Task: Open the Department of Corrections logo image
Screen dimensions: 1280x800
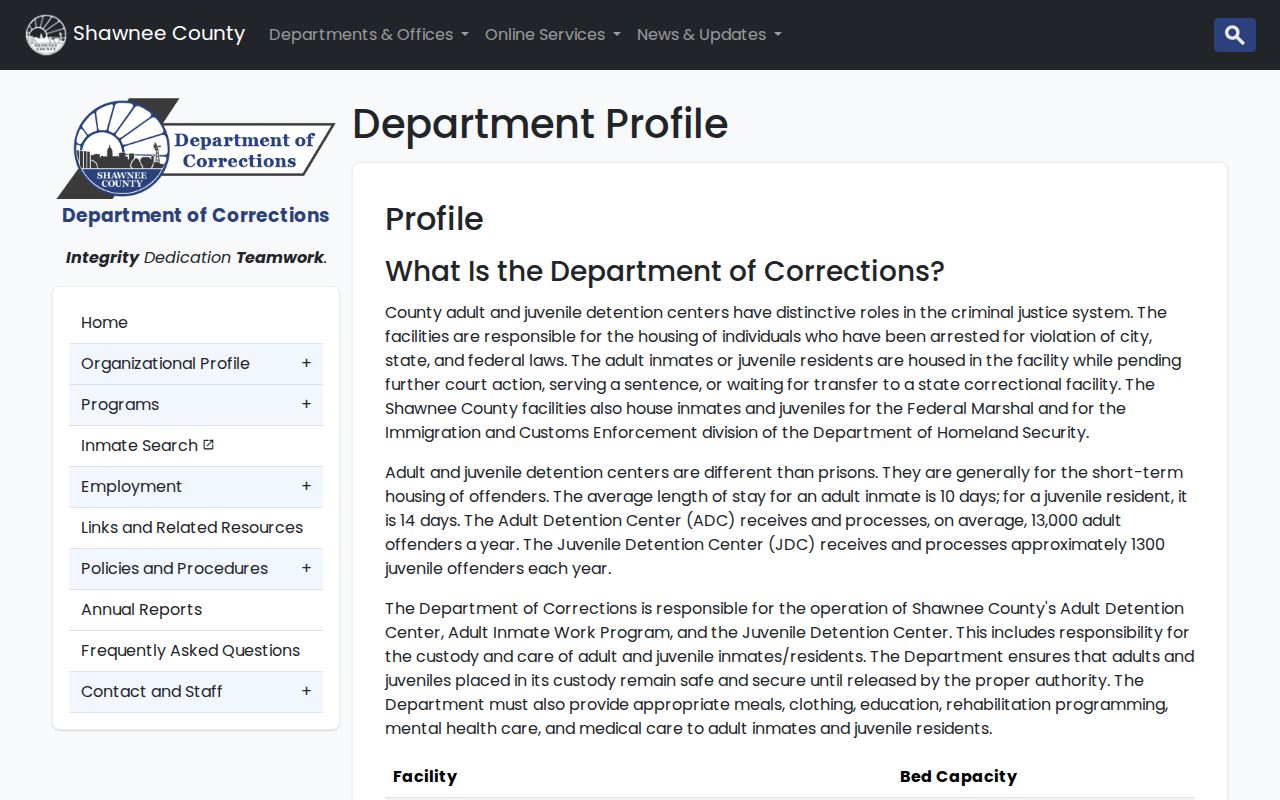Action: (196, 148)
